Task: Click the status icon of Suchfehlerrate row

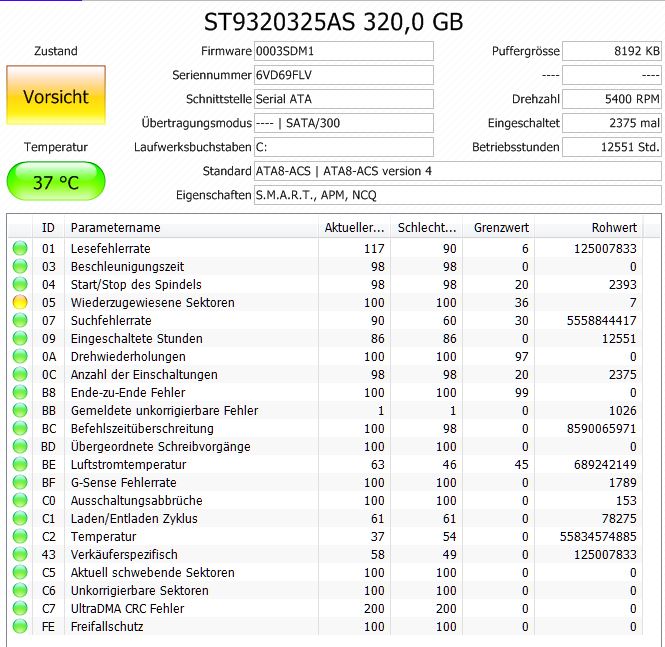Action: pos(20,321)
